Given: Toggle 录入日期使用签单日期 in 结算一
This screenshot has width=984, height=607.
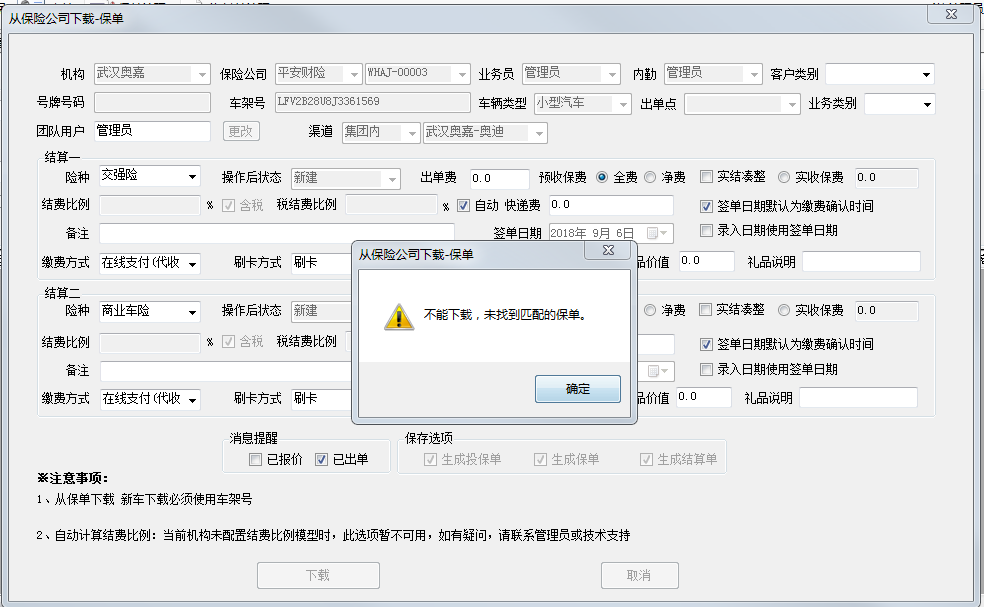Looking at the screenshot, I should click(706, 230).
